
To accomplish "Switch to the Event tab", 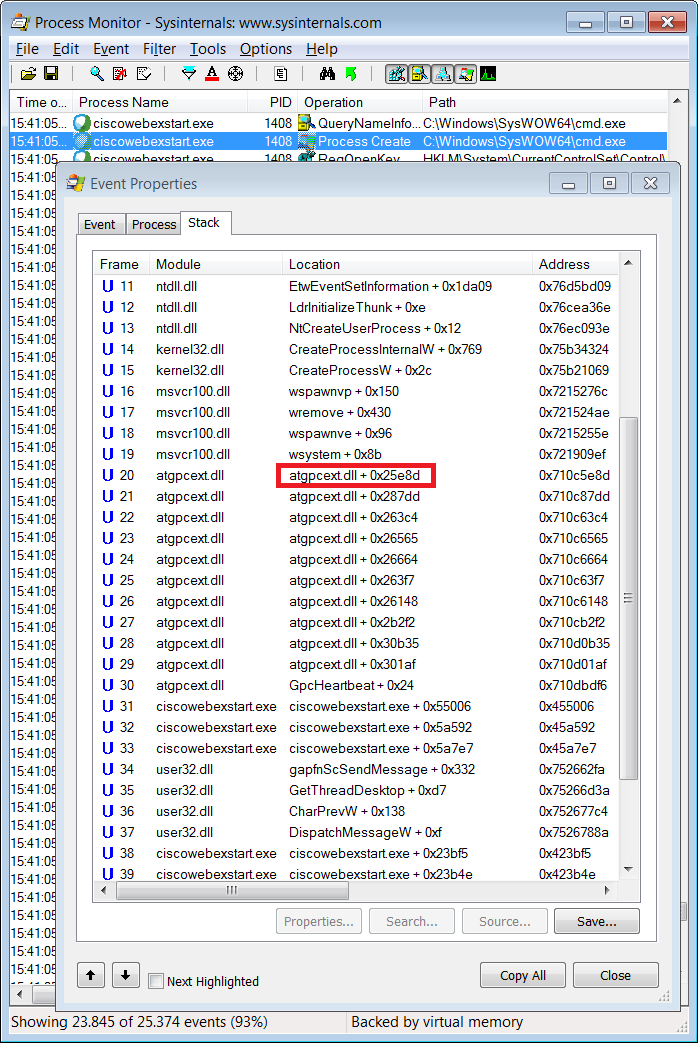I will tap(100, 225).
